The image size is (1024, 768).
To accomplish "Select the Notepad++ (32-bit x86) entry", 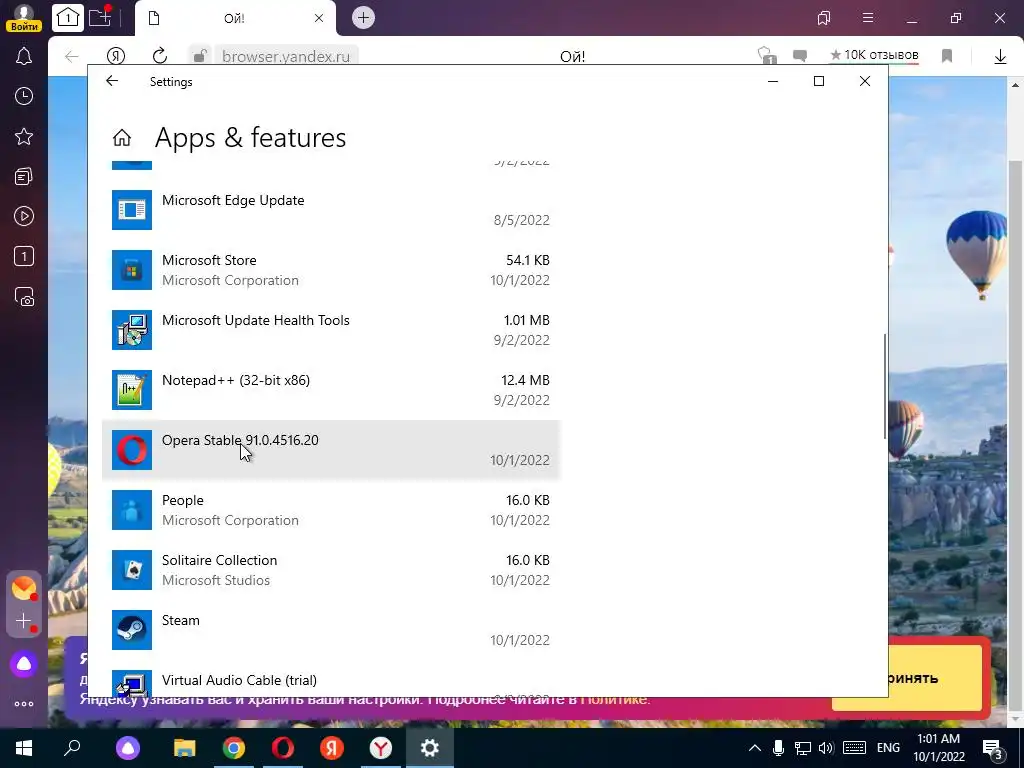I will click(330, 390).
